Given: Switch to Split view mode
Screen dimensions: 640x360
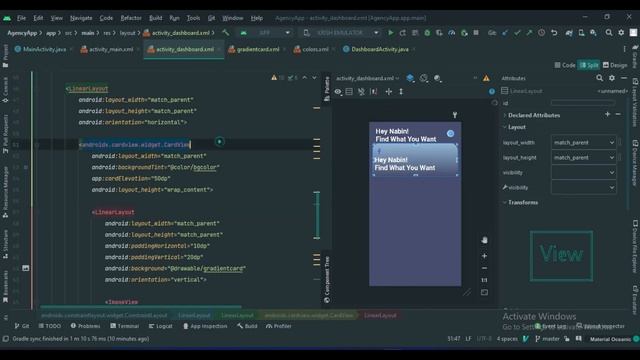Looking at the screenshot, I should coord(589,65).
